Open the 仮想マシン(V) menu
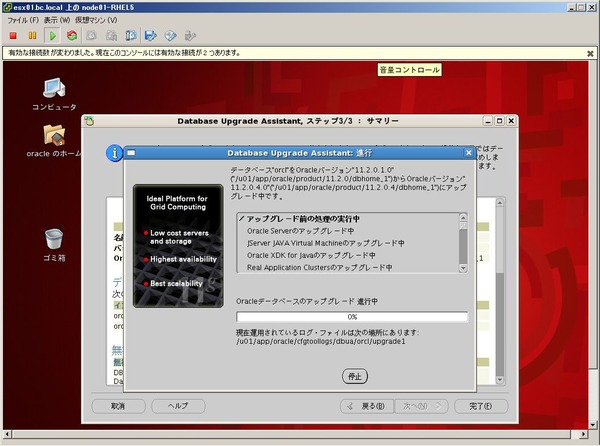The height and width of the screenshot is (446, 600). 96,20
